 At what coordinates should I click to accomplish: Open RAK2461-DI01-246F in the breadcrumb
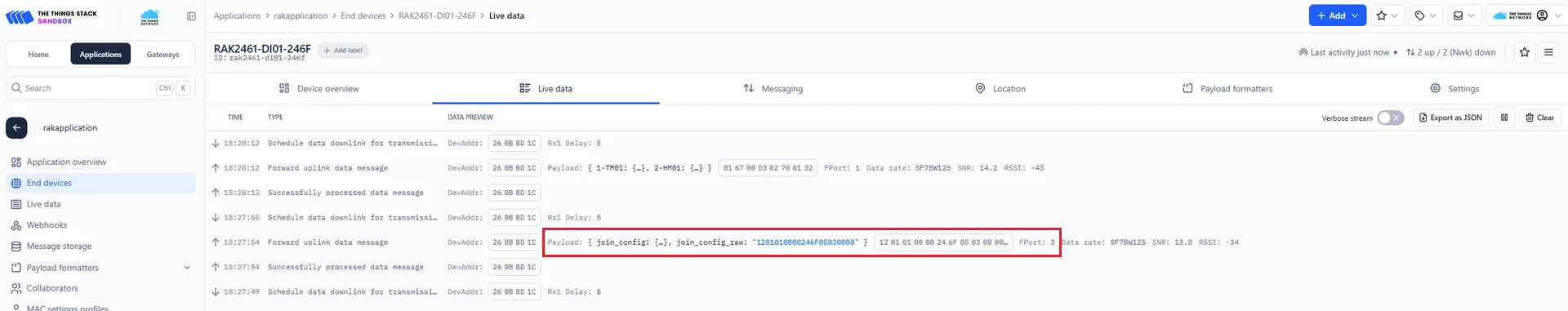point(437,16)
